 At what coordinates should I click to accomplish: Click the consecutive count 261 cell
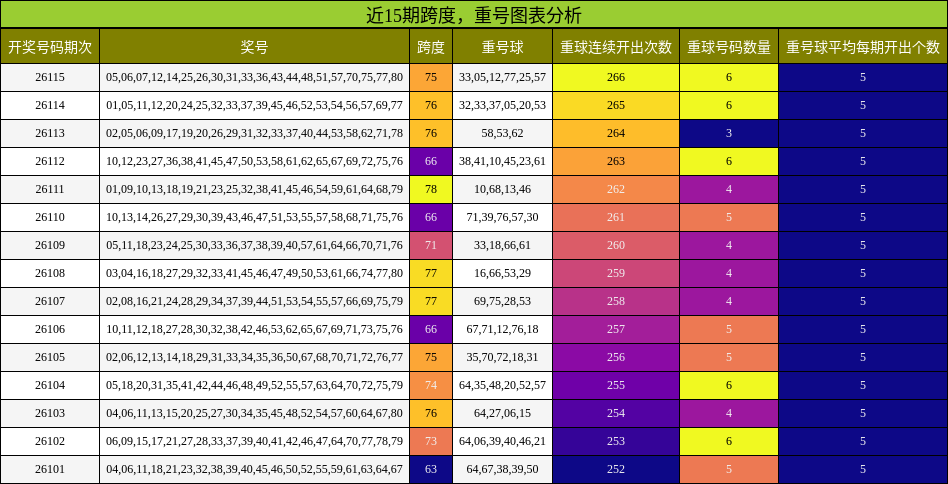pyautogui.click(x=616, y=217)
